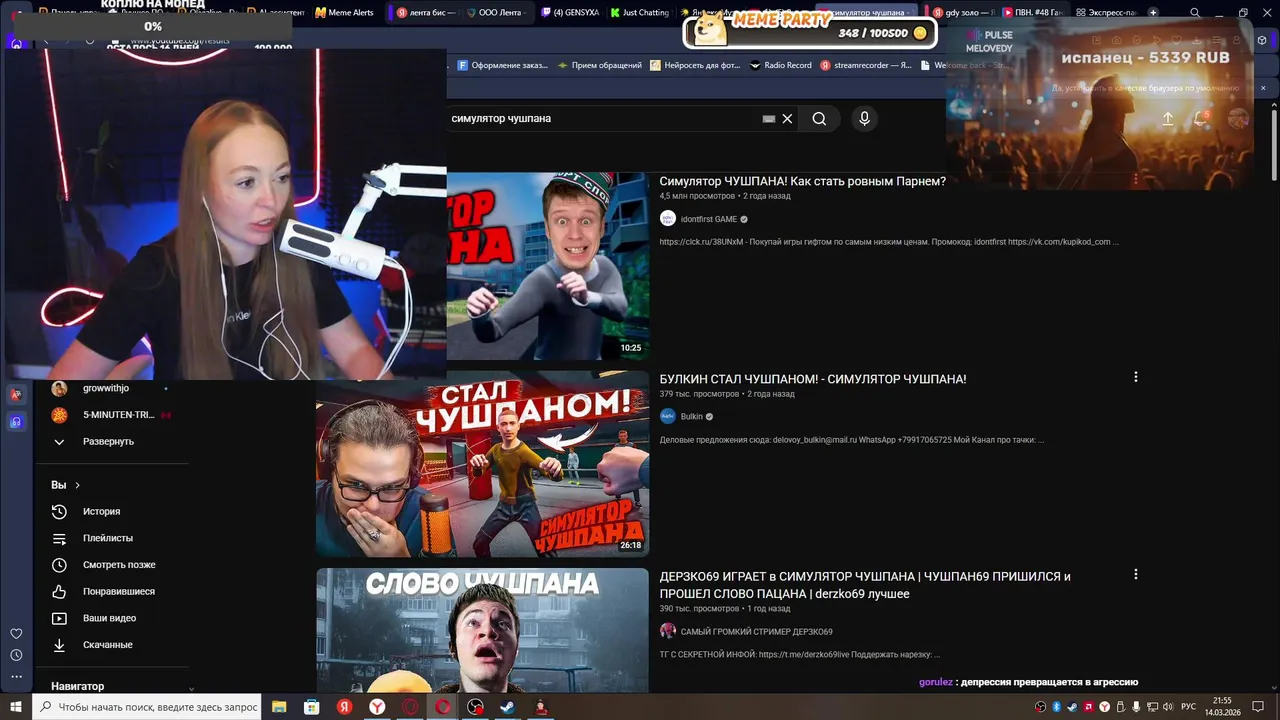Open Microsoft Store from the taskbar

click(x=312, y=707)
